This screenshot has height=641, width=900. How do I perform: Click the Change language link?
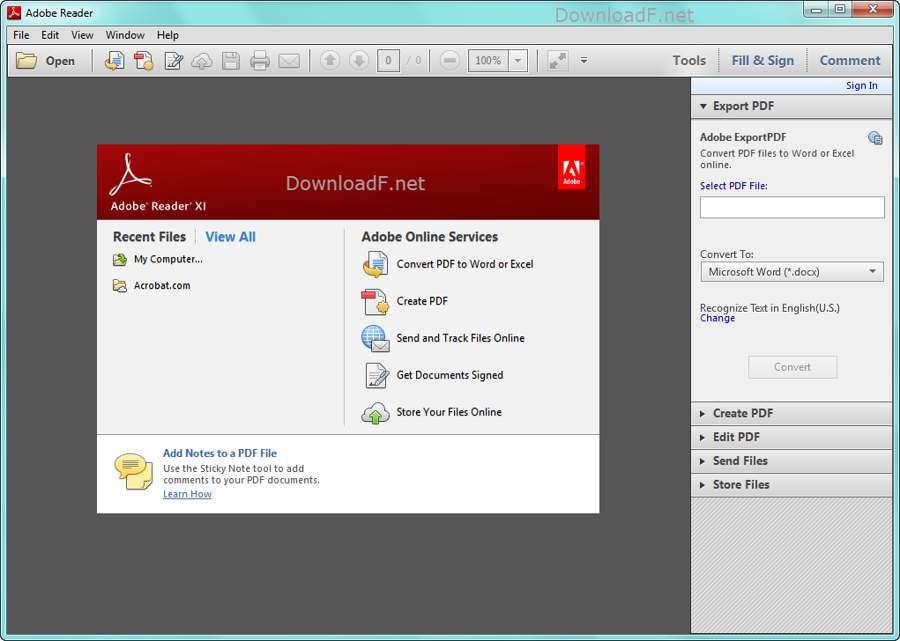click(716, 318)
